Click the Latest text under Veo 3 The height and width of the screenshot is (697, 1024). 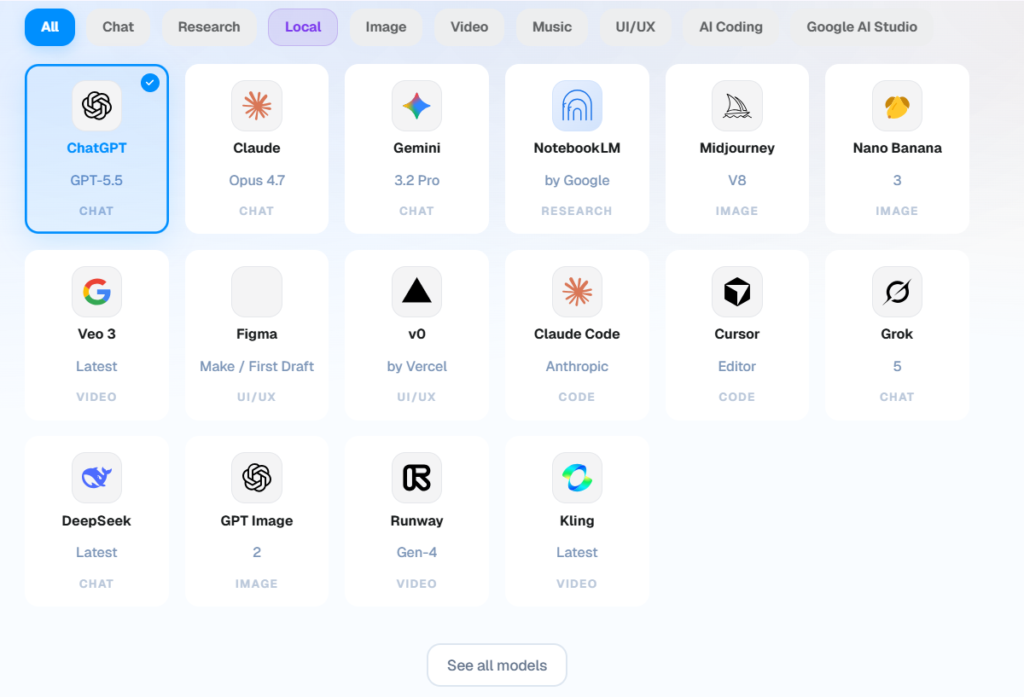coord(97,366)
